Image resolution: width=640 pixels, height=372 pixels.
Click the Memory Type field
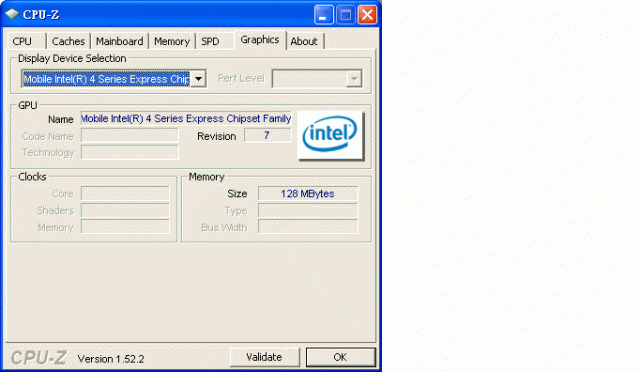308,210
